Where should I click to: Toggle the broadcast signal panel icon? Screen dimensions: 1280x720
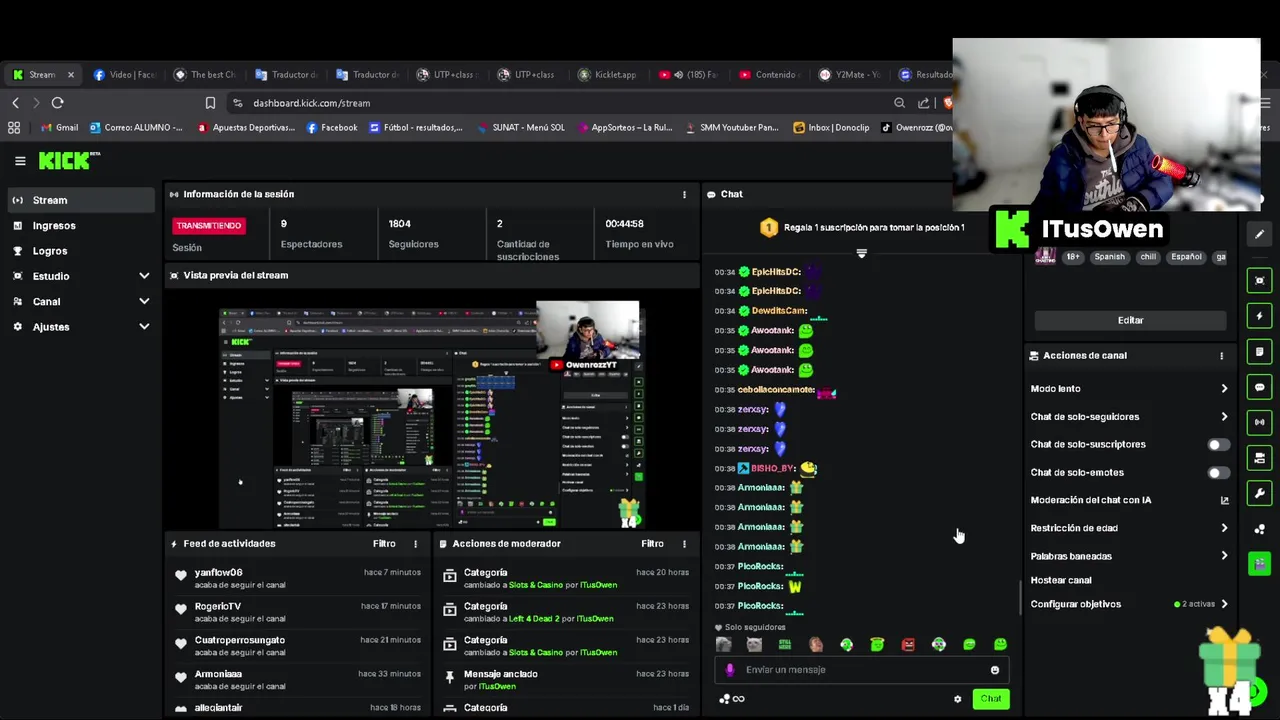[x=1259, y=422]
